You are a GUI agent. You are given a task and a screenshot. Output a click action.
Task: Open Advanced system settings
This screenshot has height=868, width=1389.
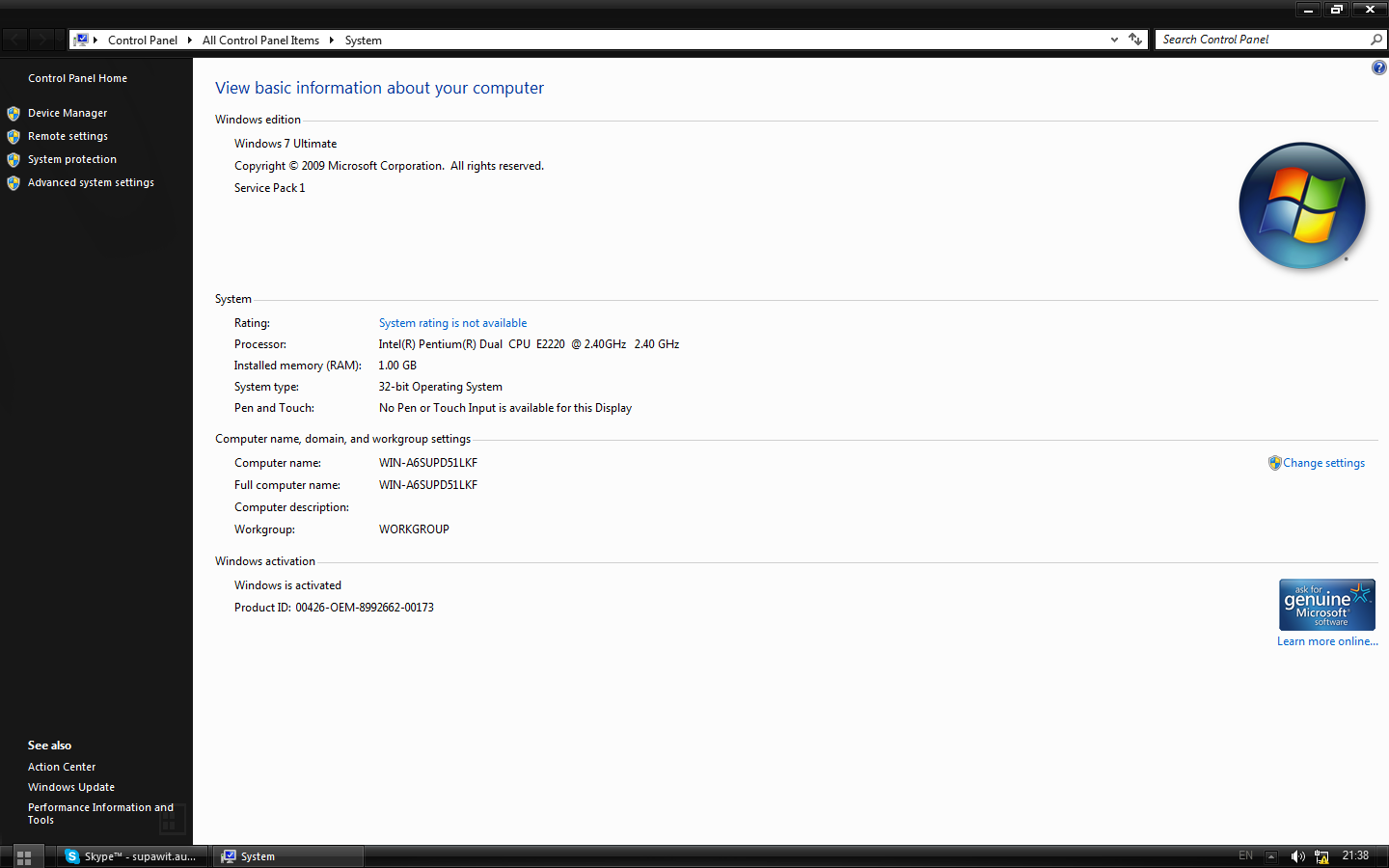(91, 182)
